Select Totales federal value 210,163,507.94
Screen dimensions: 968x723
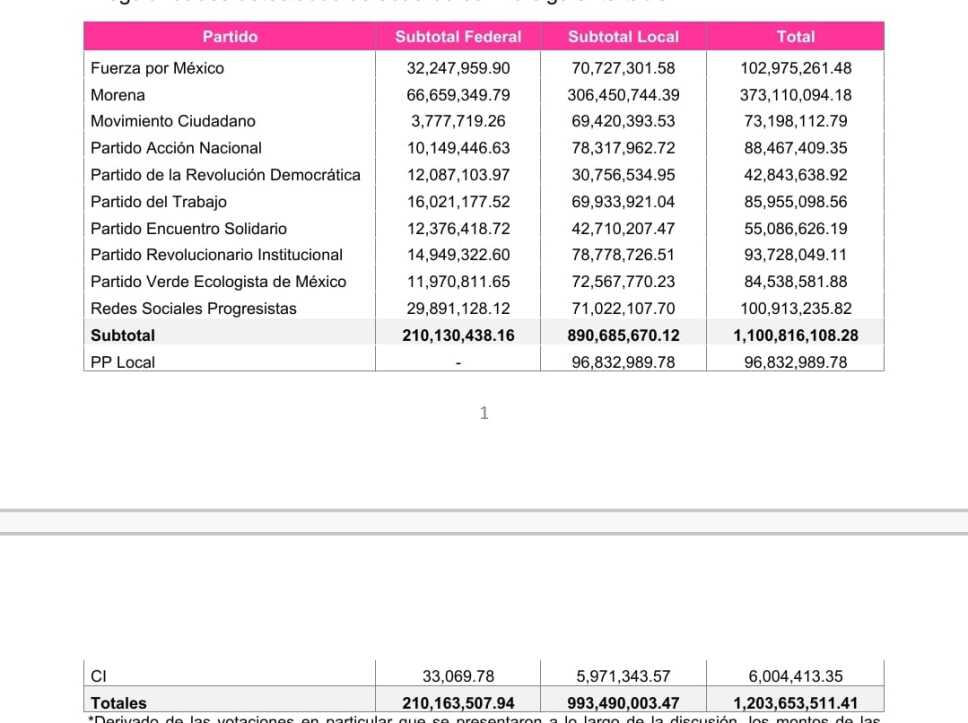(x=458, y=703)
